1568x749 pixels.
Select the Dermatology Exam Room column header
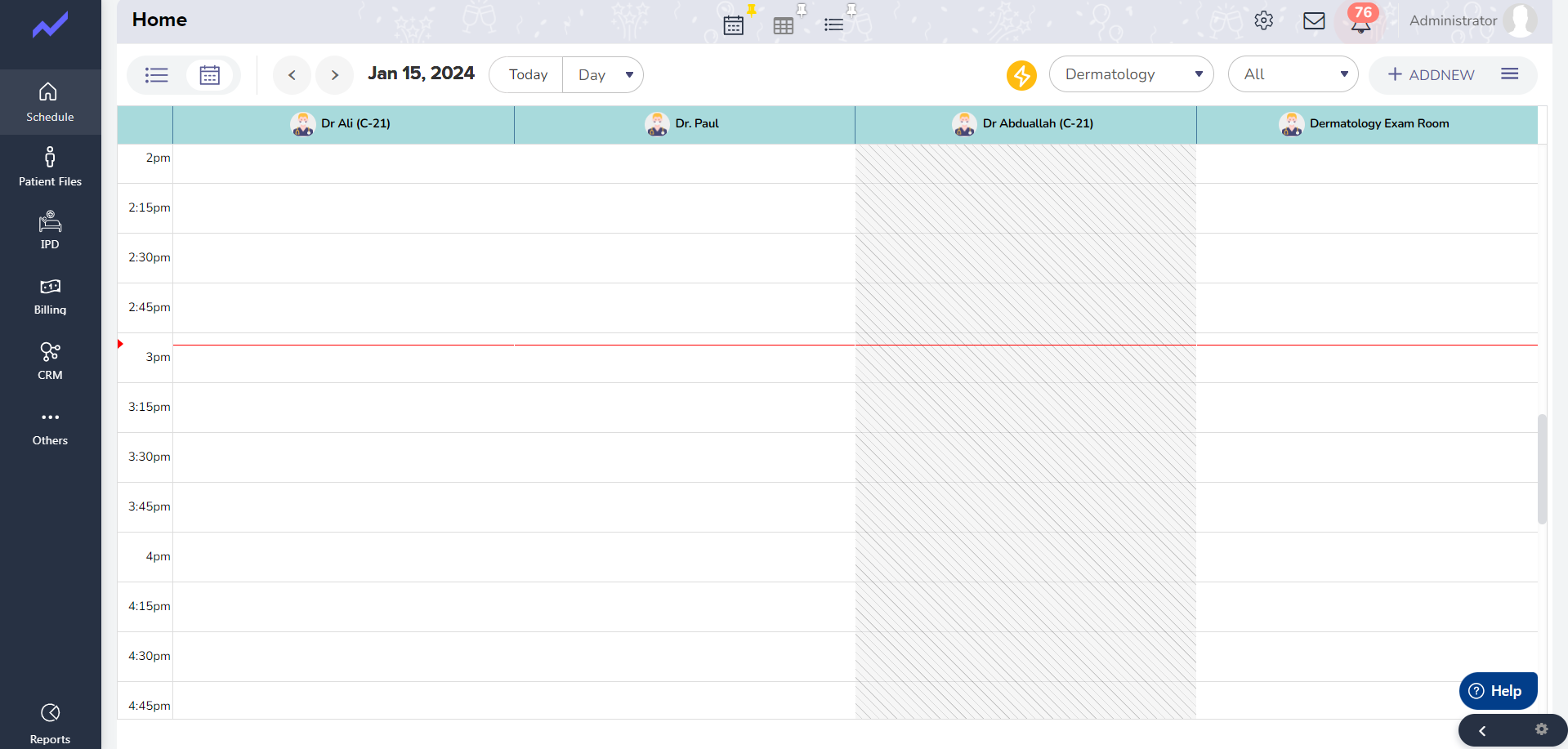pyautogui.click(x=1367, y=124)
